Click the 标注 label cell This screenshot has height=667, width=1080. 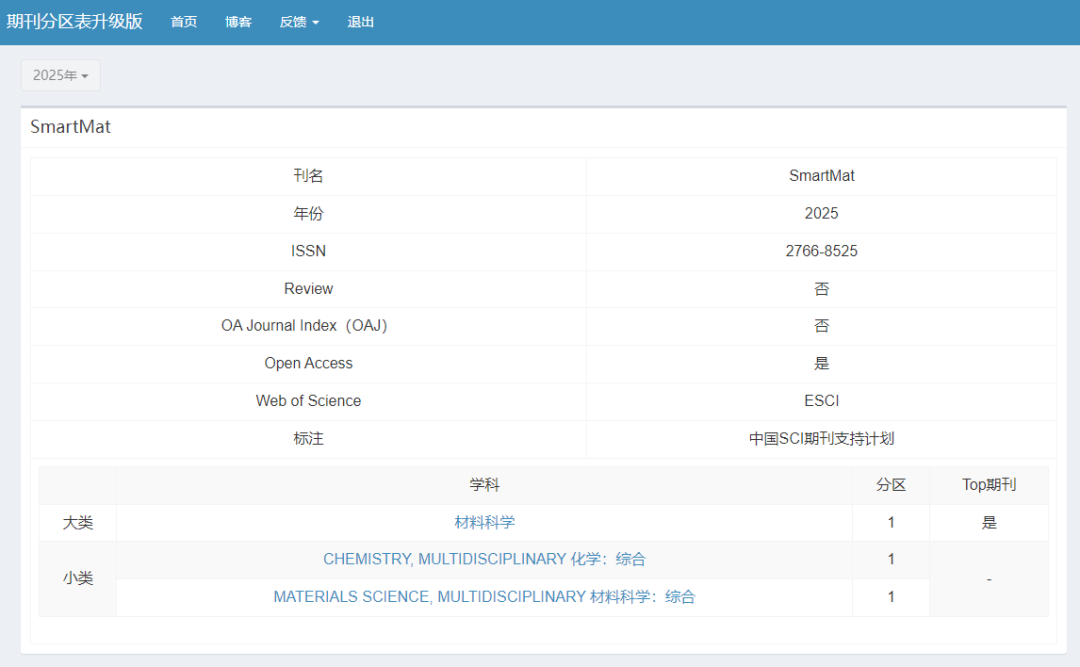(308, 438)
